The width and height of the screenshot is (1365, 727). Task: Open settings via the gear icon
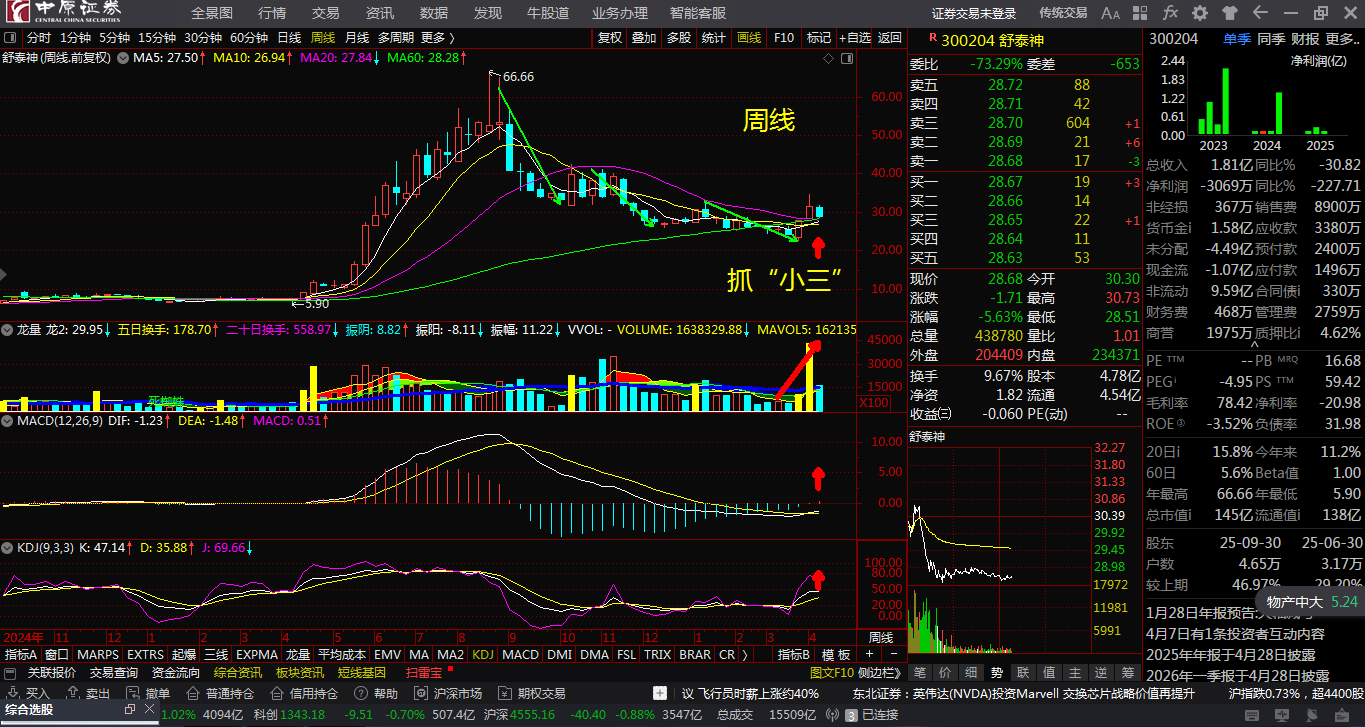pyautogui.click(x=1201, y=13)
